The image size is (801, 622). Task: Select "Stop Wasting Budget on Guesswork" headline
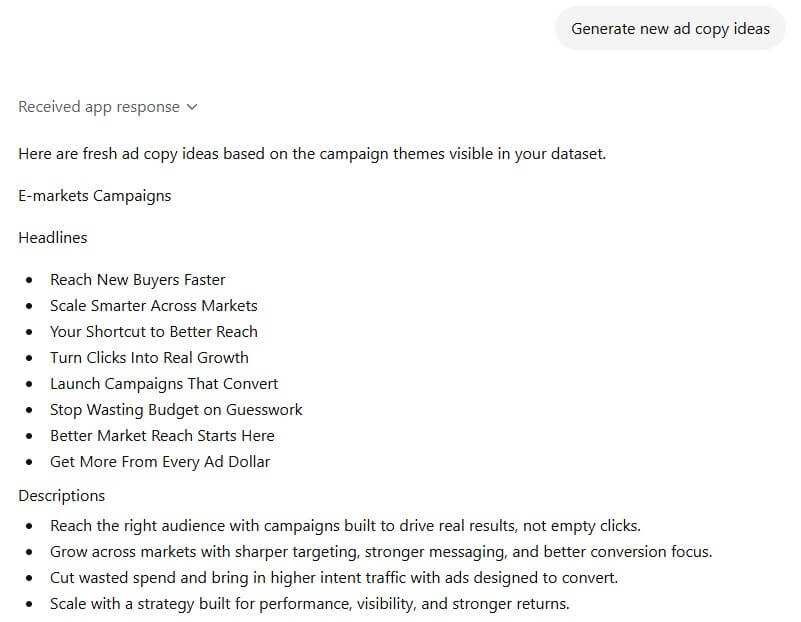[x=176, y=410]
